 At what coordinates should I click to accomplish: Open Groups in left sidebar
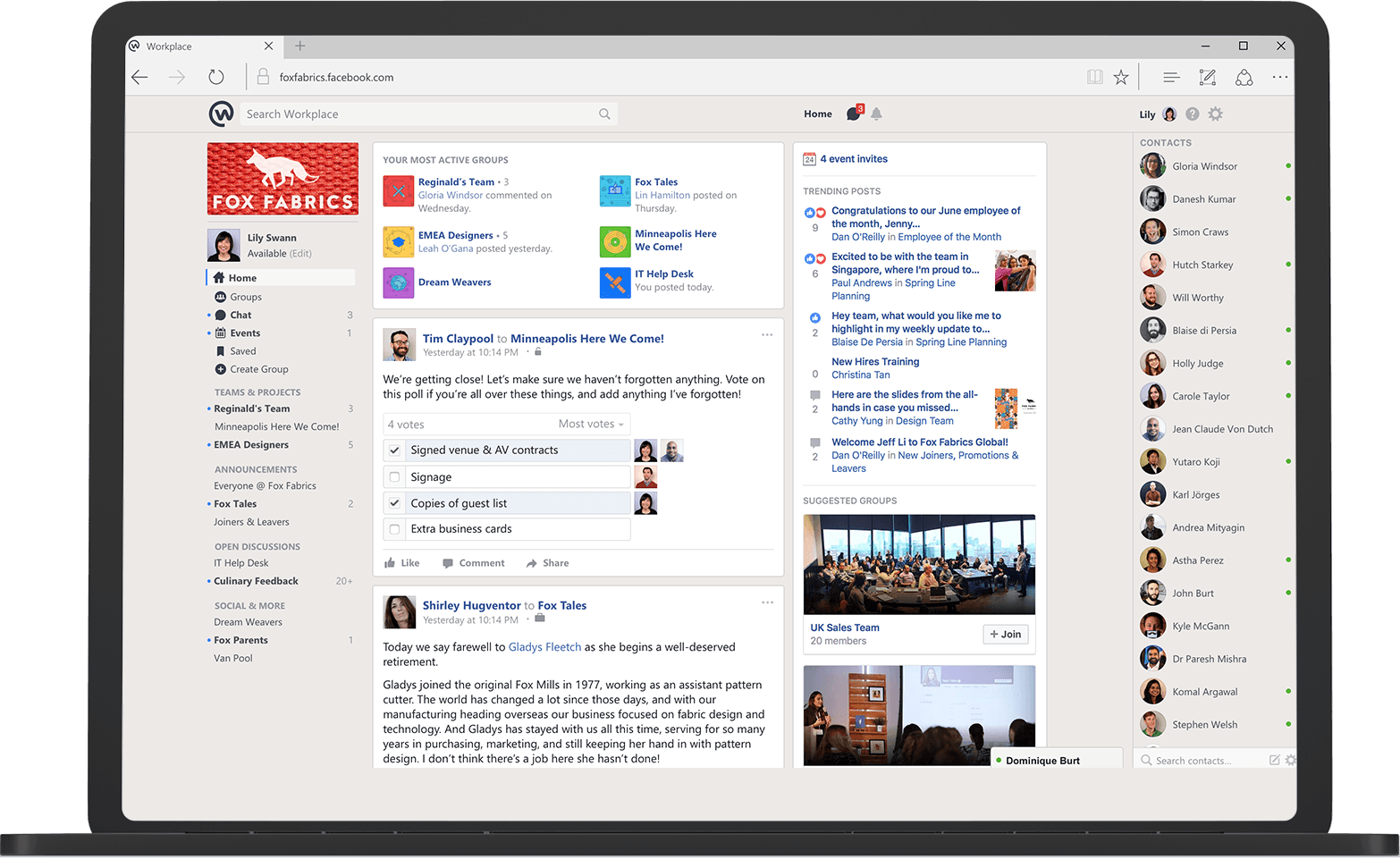pos(246,297)
